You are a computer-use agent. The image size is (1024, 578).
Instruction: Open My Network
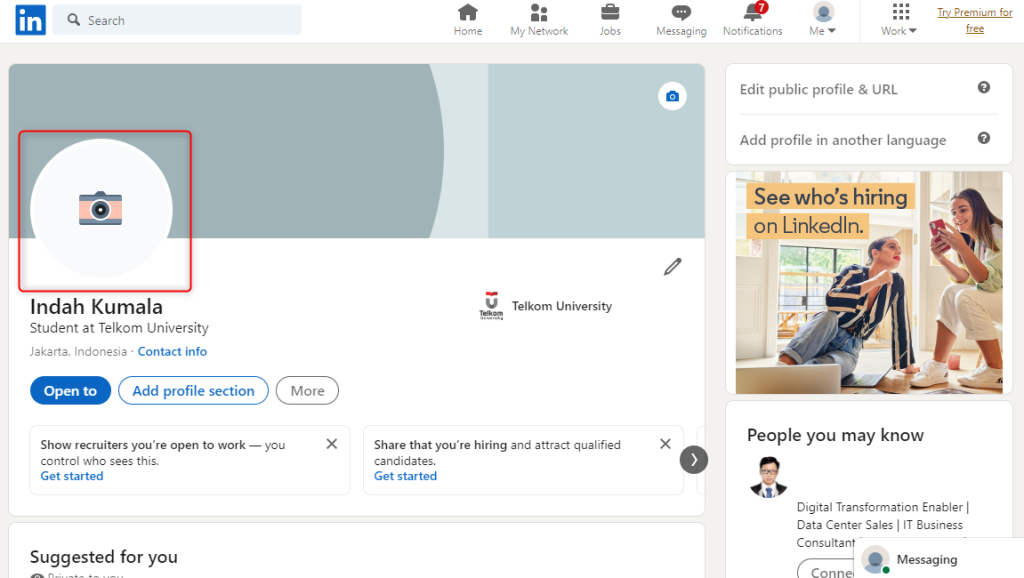539,20
